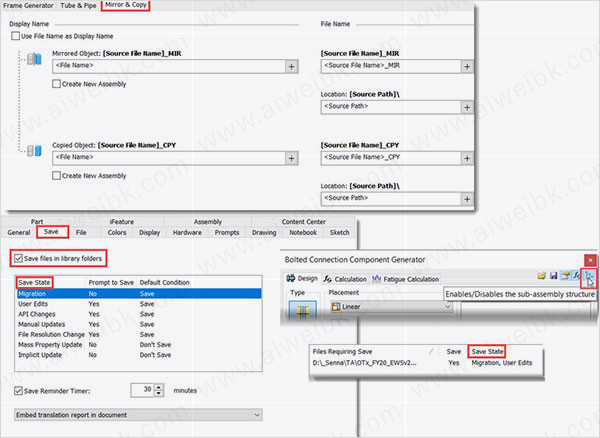The height and width of the screenshot is (438, 600).
Task: Click the open folder icon in Bolted Connection toolbar
Action: pos(541,275)
